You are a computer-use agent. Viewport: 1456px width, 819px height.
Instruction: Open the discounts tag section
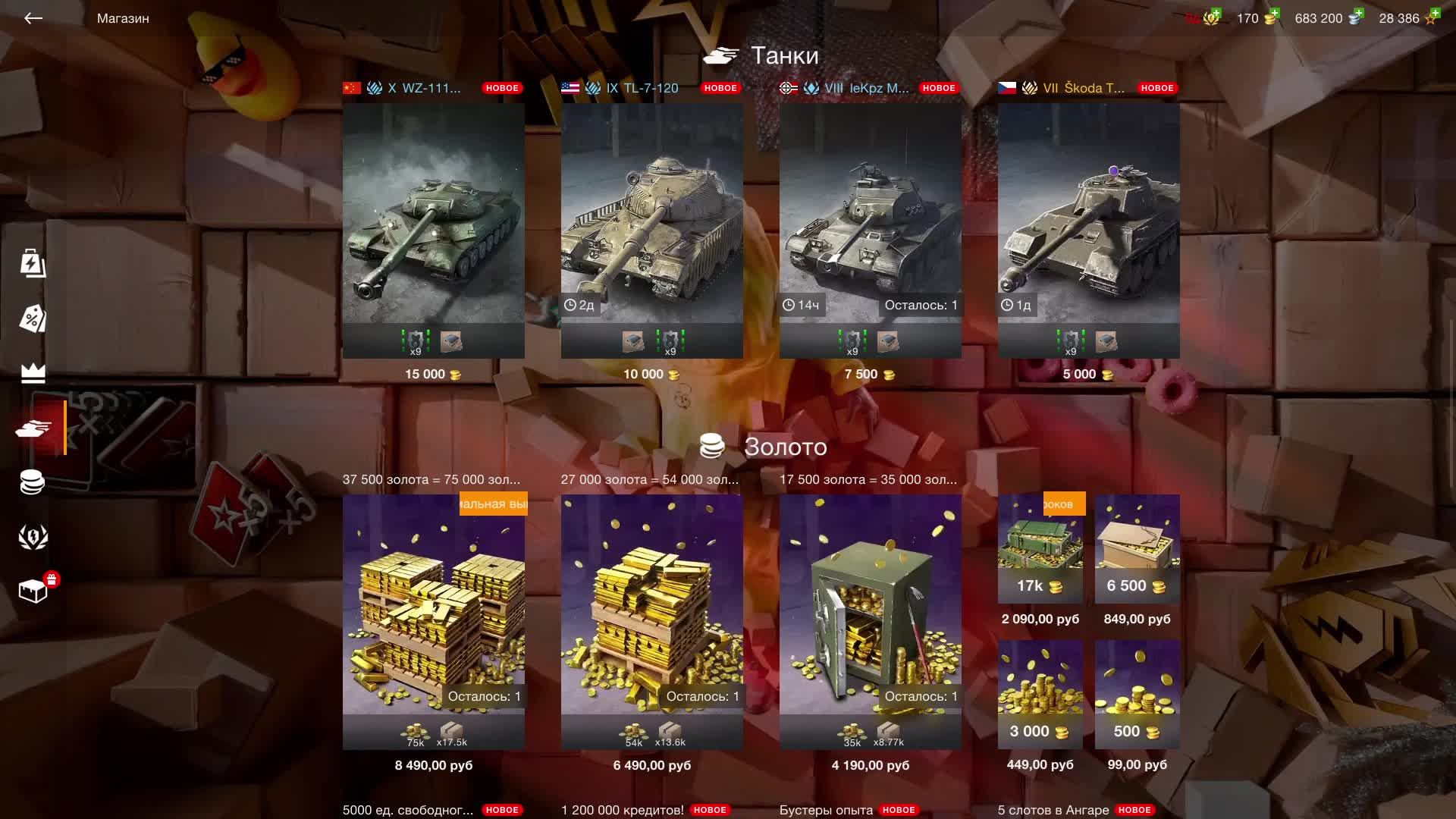tap(33, 318)
